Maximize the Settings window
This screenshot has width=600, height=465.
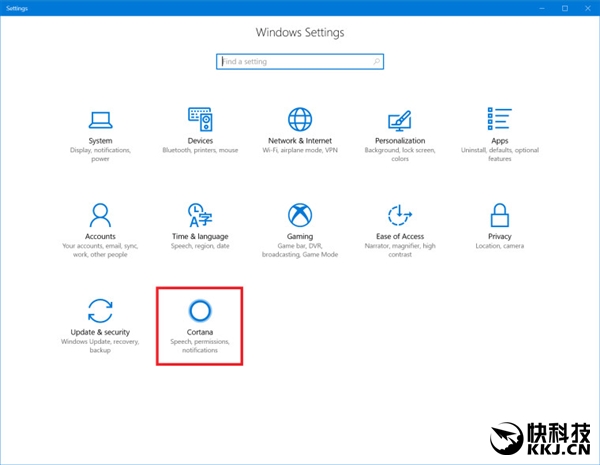click(565, 8)
